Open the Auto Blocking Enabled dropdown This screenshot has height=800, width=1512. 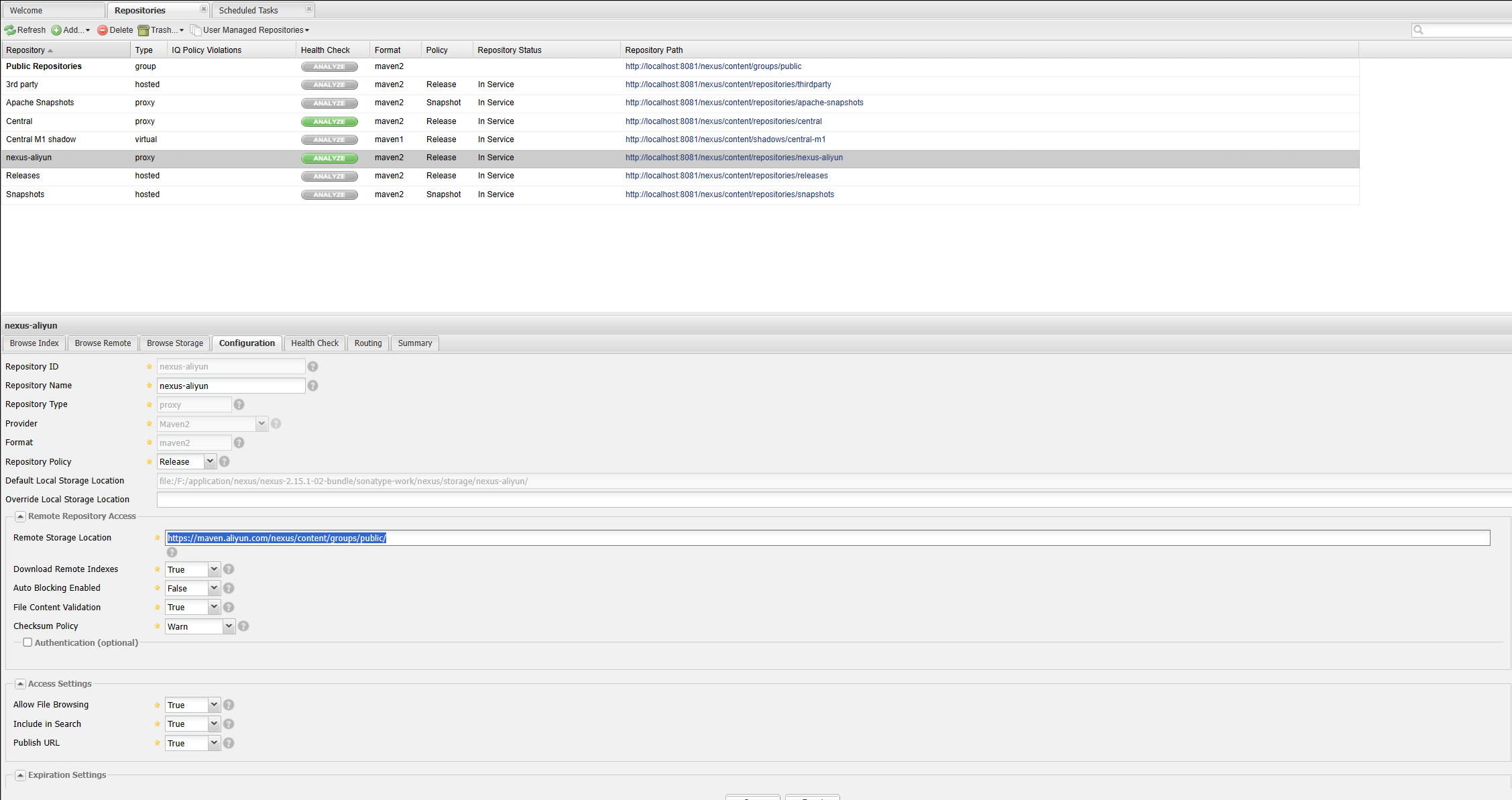(x=214, y=588)
